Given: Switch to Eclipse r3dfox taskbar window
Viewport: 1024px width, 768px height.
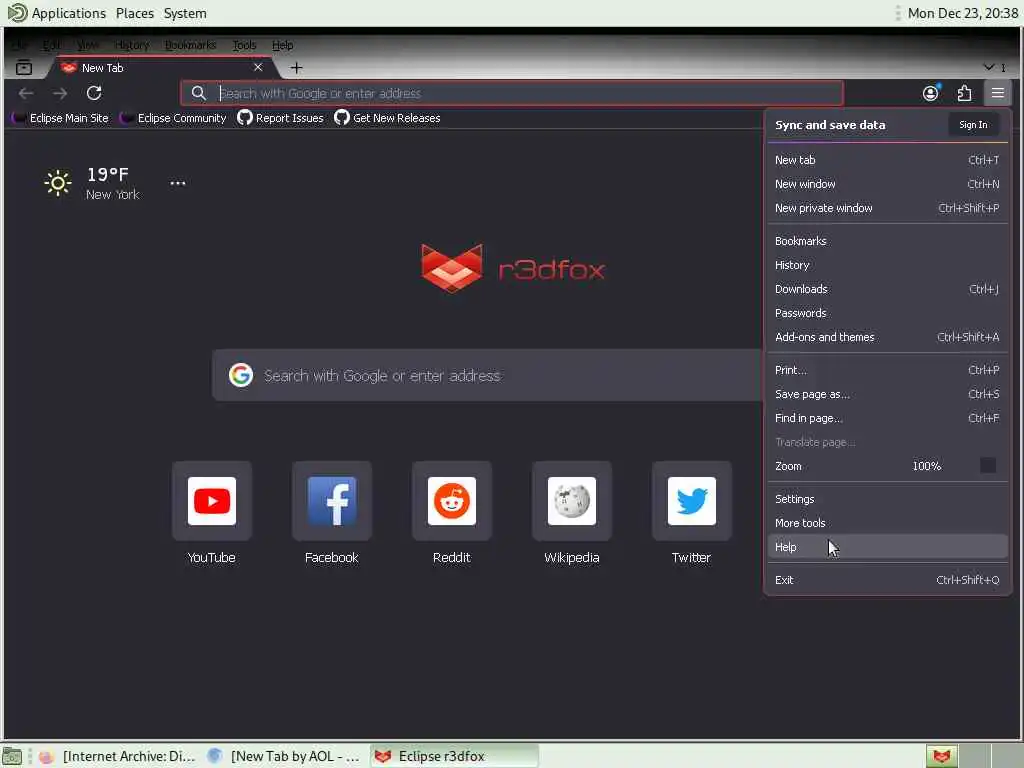Looking at the screenshot, I should tap(454, 756).
